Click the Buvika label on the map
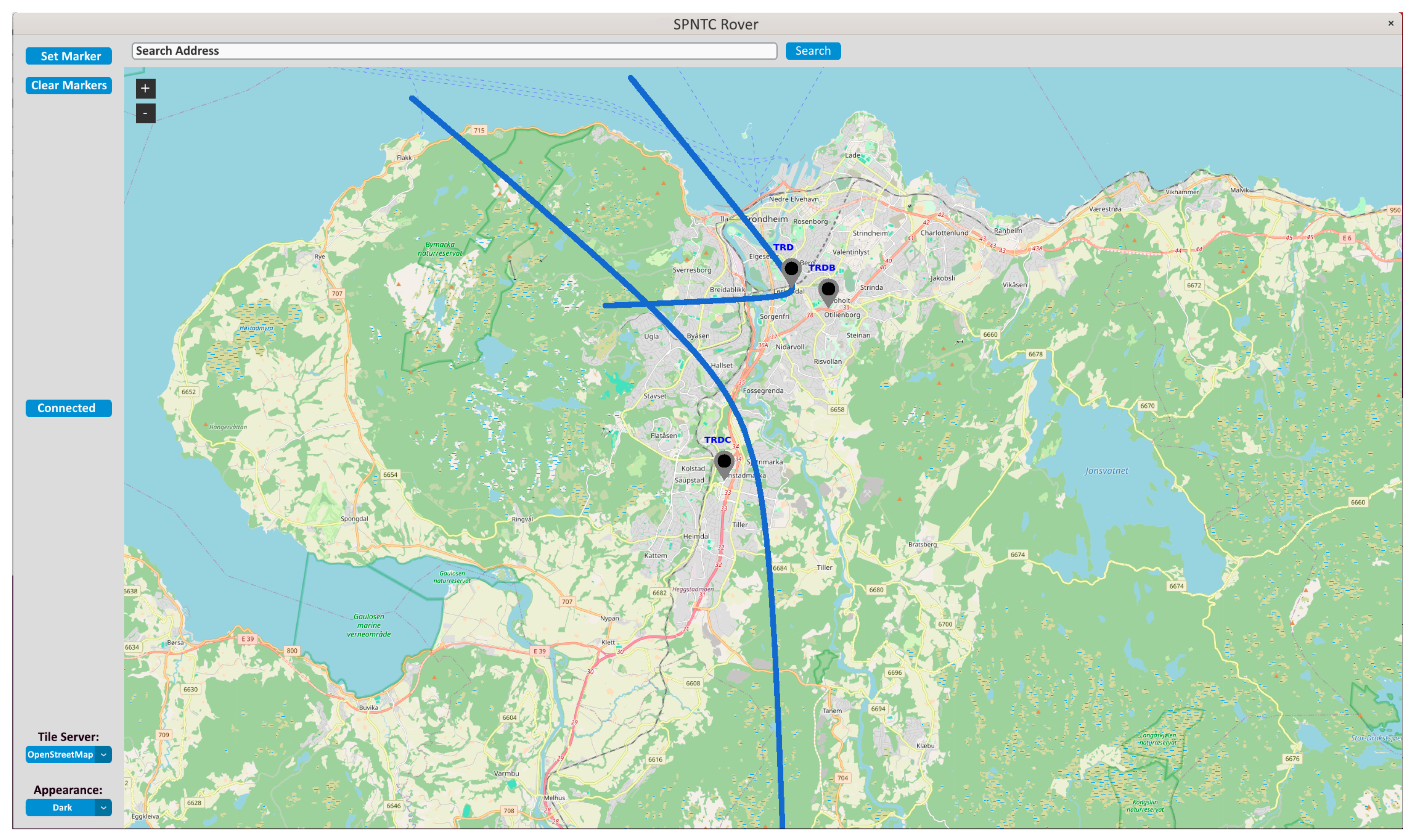 point(369,708)
